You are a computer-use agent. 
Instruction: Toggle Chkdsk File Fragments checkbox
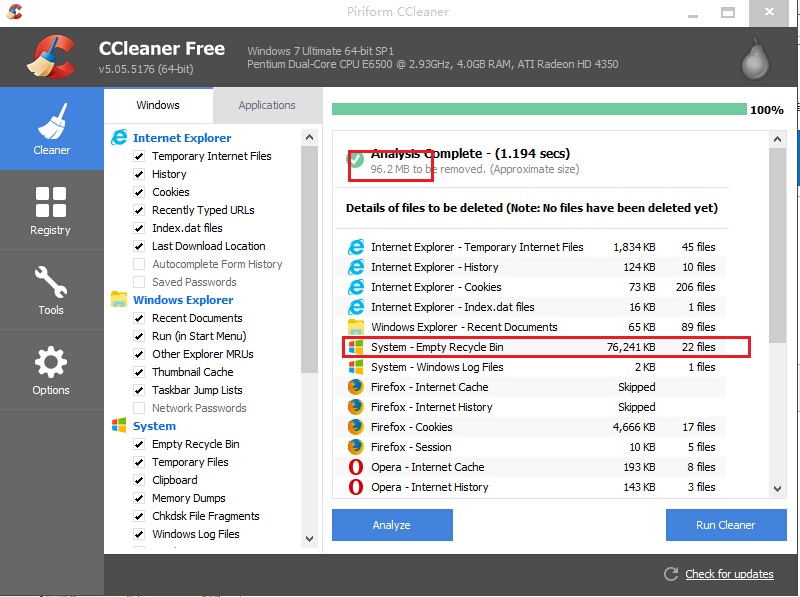pos(139,516)
